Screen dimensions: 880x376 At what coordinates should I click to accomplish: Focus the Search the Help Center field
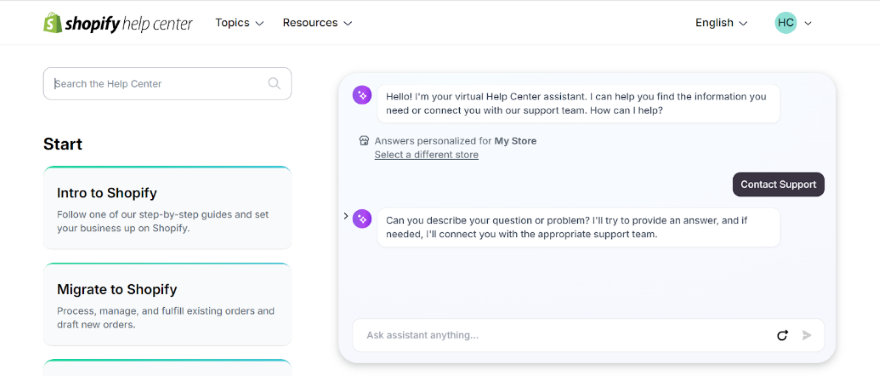[167, 84]
